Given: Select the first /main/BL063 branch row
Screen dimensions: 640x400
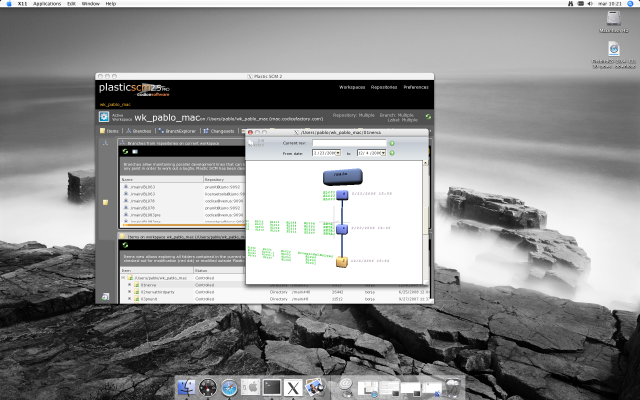Looking at the screenshot, I should (182, 187).
